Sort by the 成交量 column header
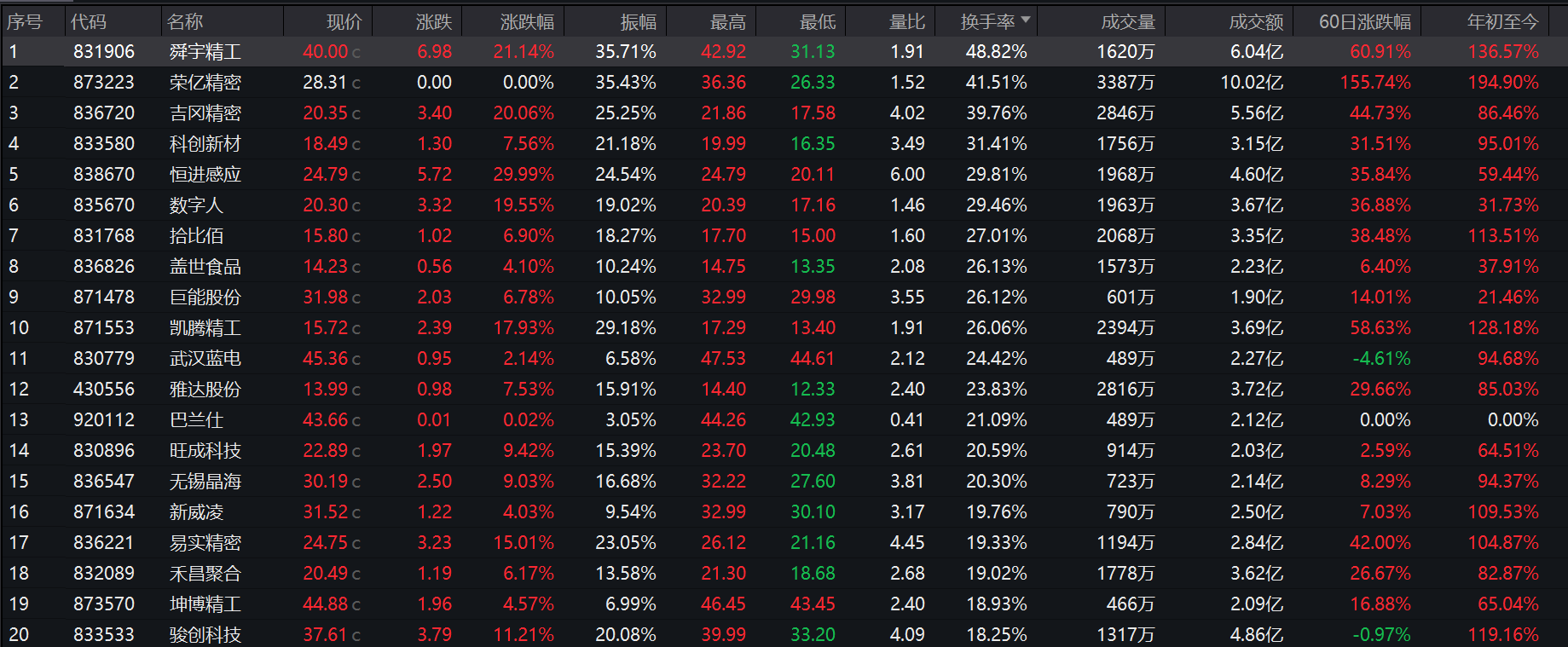 1128,21
